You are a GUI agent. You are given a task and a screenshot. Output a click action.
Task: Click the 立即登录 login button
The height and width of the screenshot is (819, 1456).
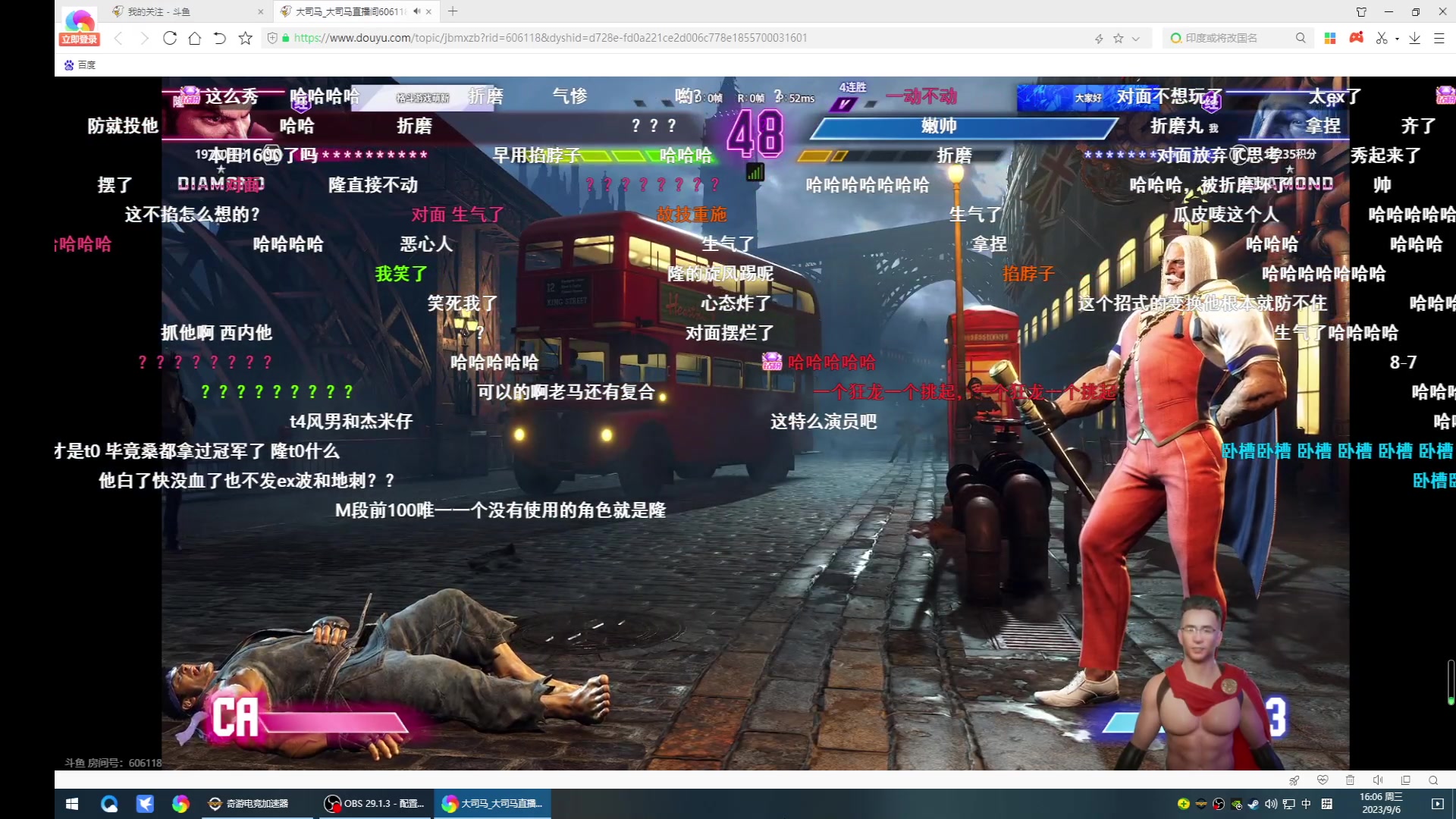click(80, 39)
